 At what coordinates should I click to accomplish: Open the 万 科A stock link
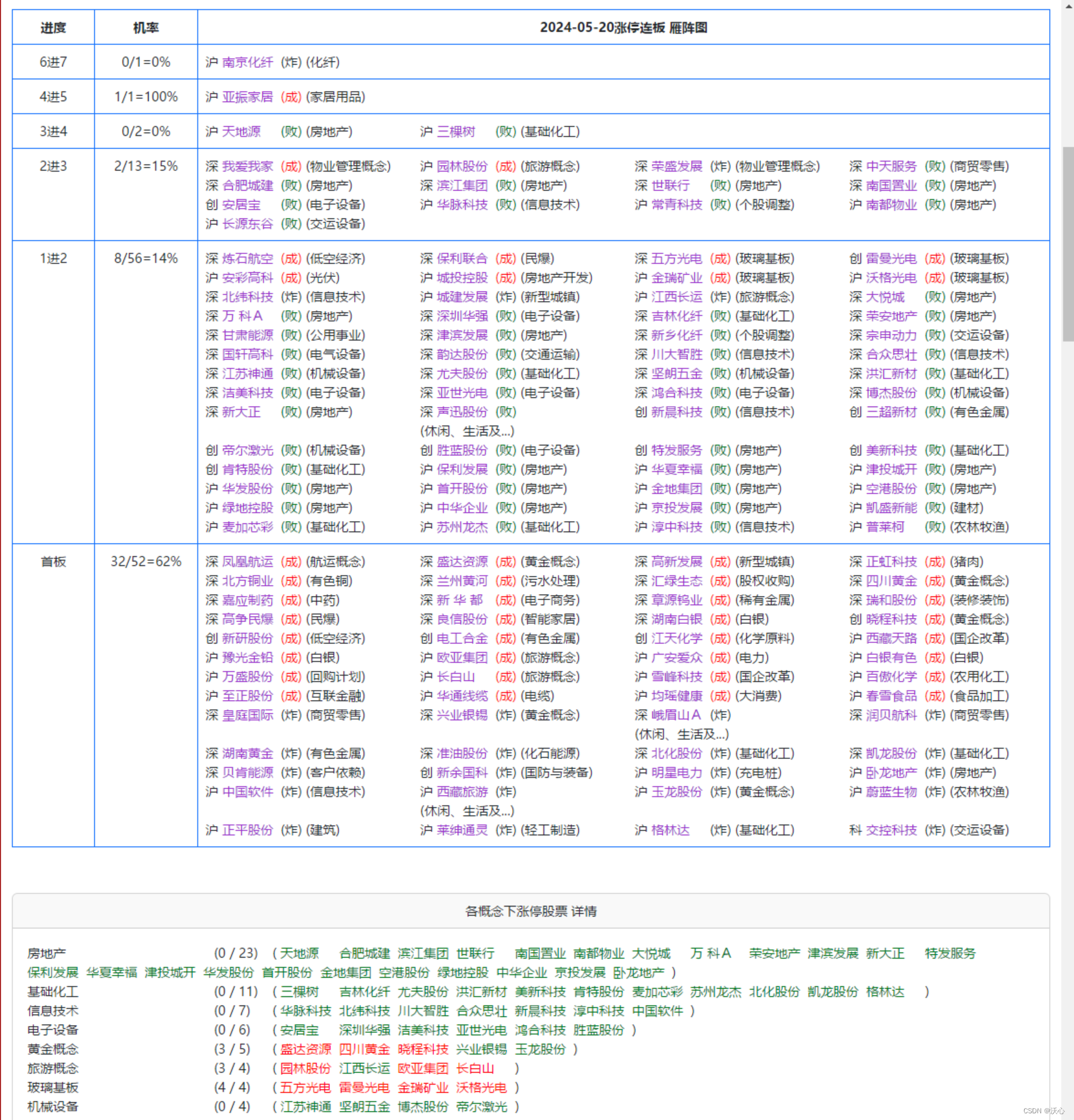(242, 316)
